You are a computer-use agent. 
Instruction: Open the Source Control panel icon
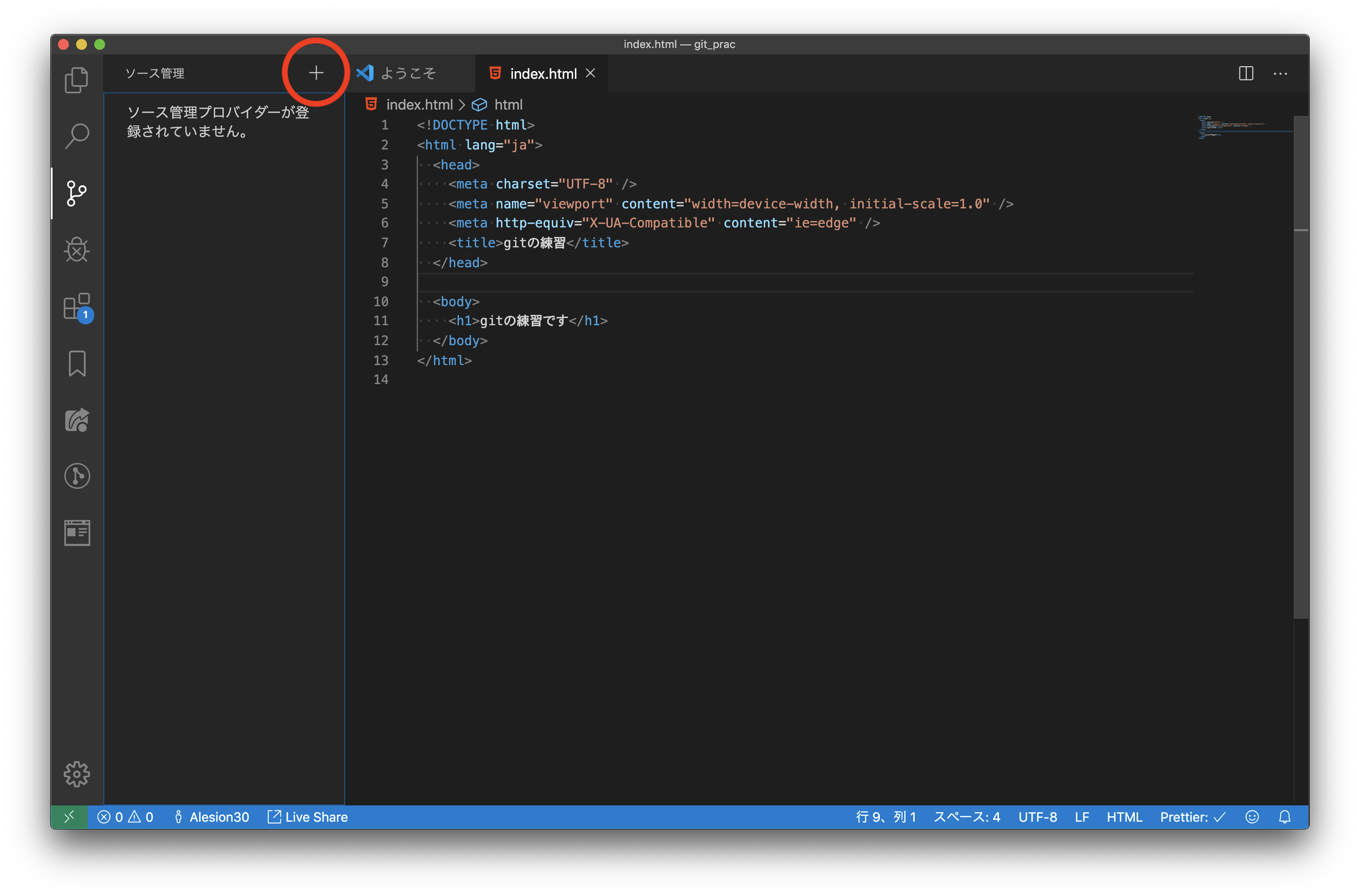click(x=77, y=193)
